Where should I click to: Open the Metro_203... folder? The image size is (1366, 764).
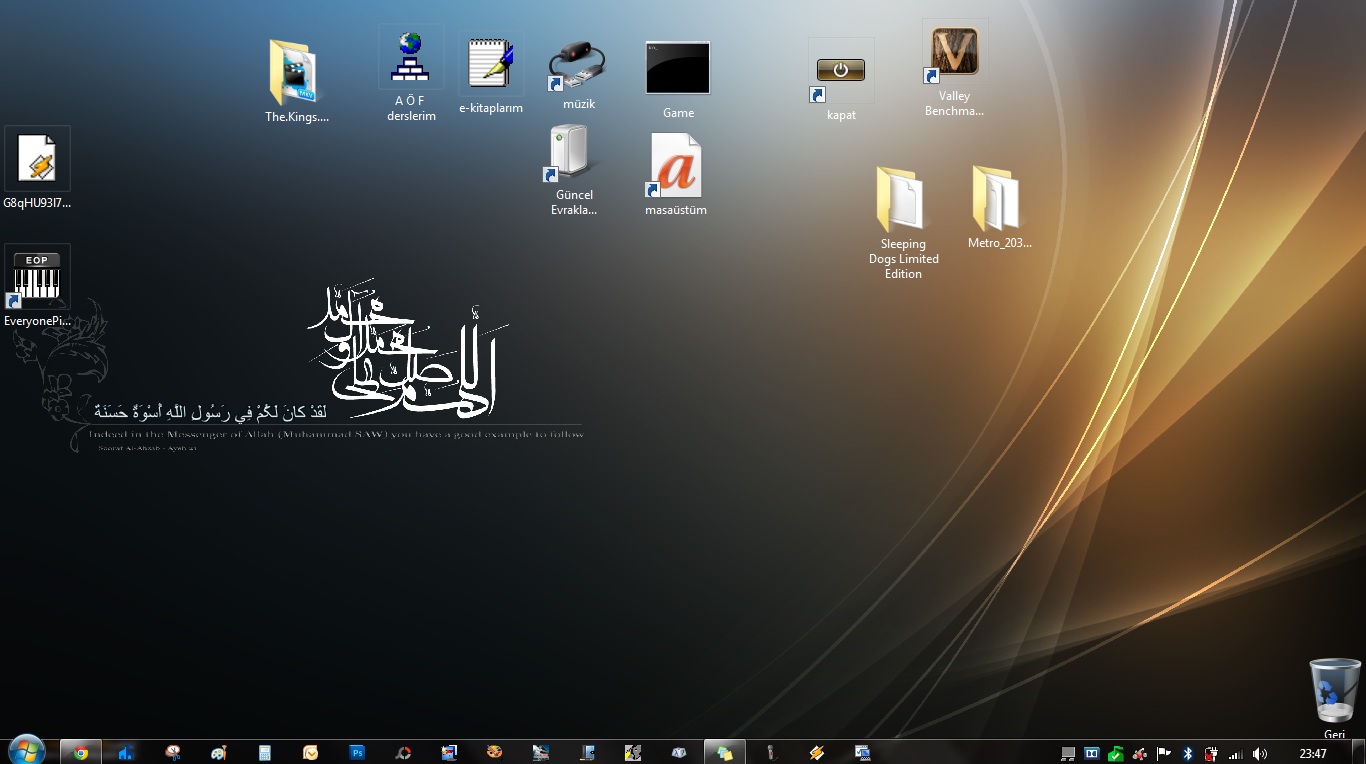tap(999, 208)
